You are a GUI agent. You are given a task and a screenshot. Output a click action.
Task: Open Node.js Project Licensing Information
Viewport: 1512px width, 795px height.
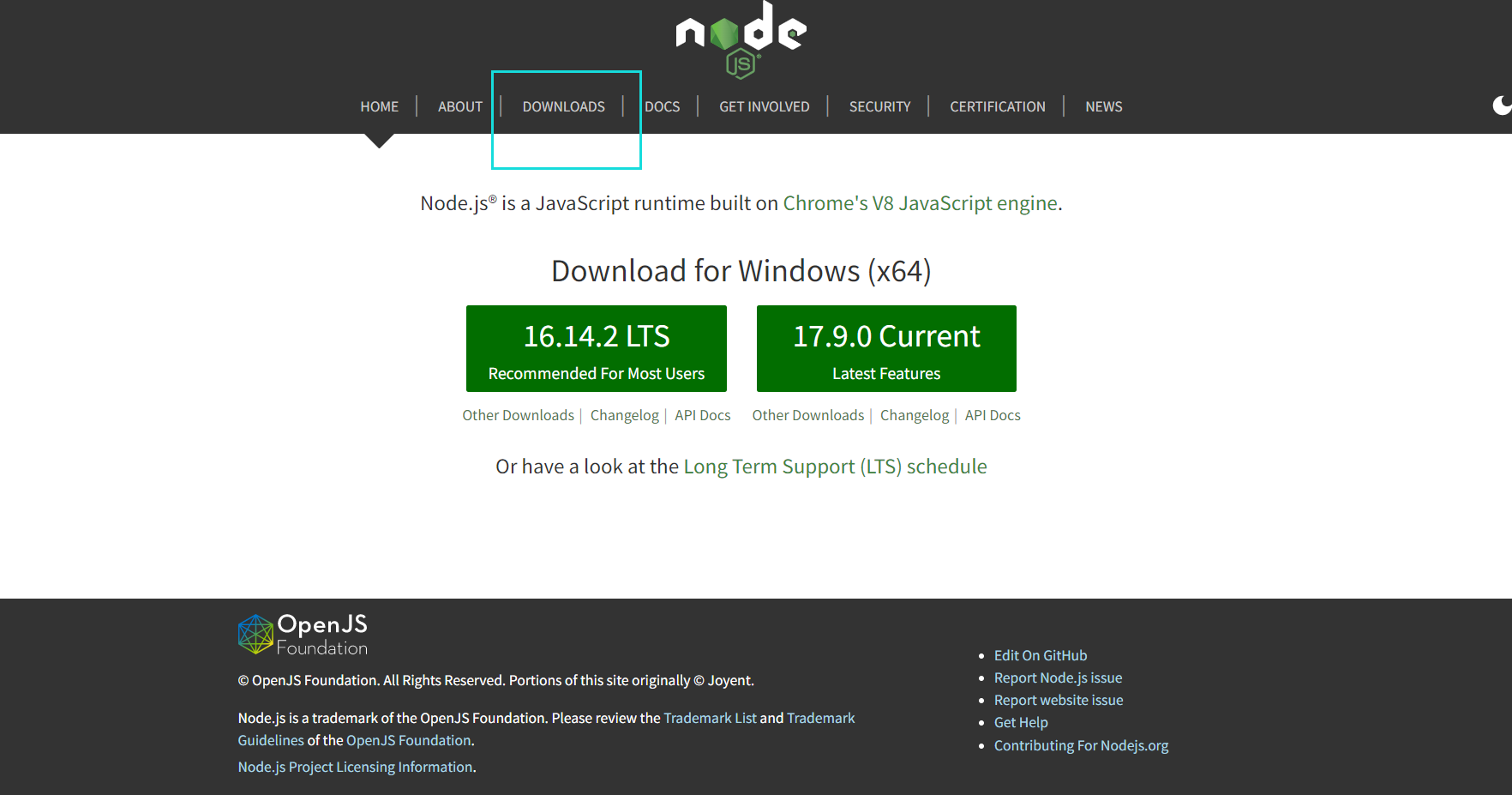pos(355,767)
